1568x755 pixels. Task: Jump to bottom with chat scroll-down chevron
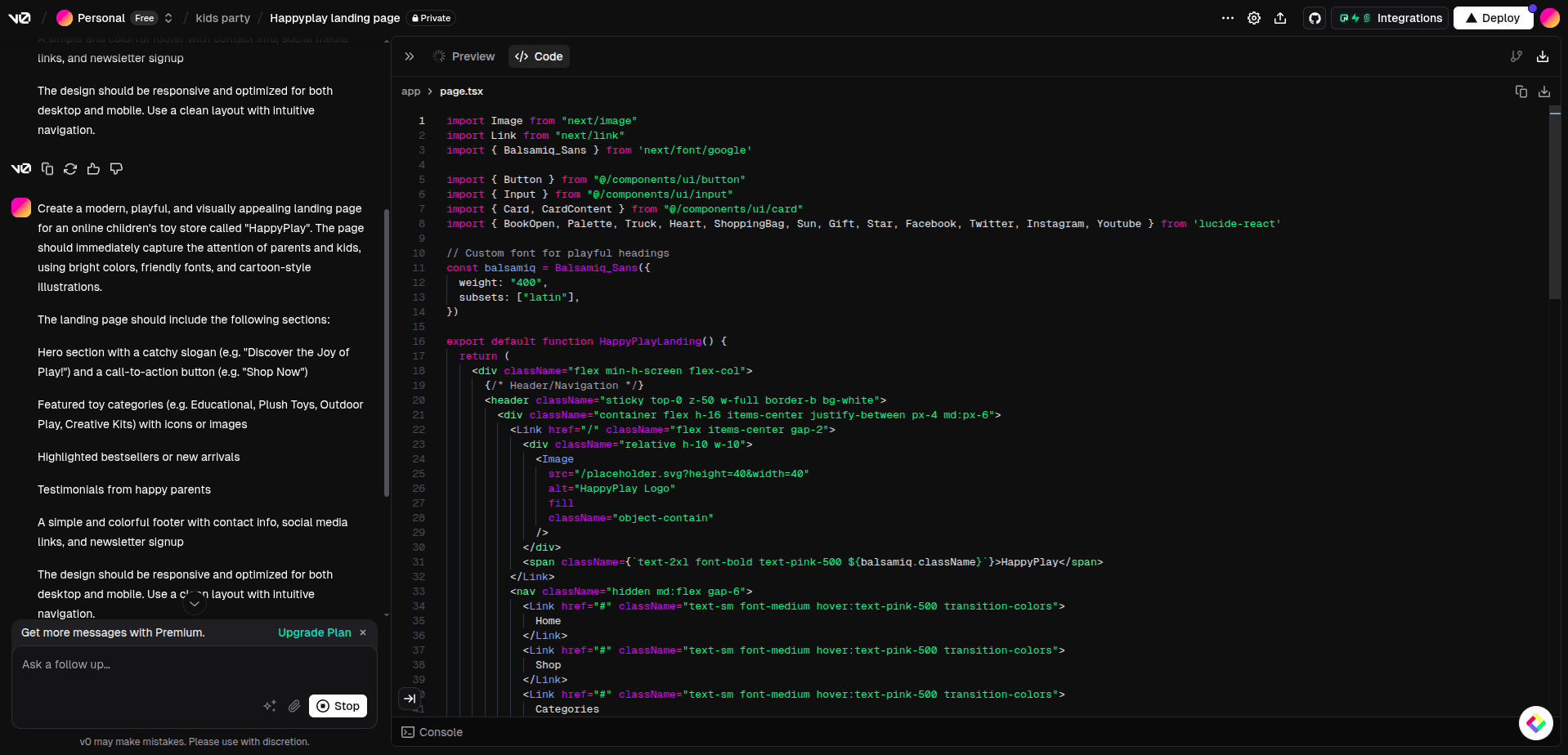195,604
